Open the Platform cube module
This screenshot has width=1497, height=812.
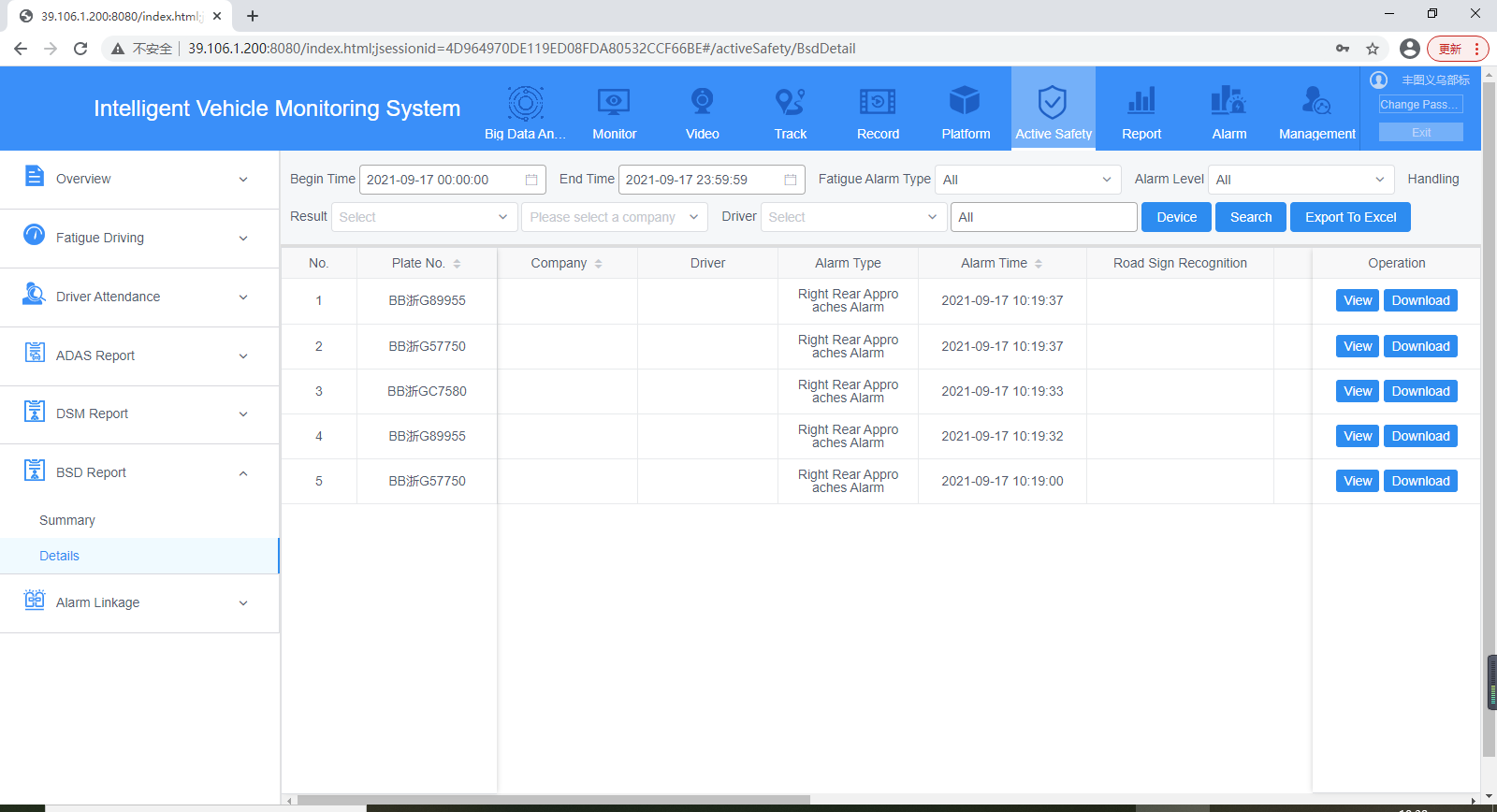point(965,101)
